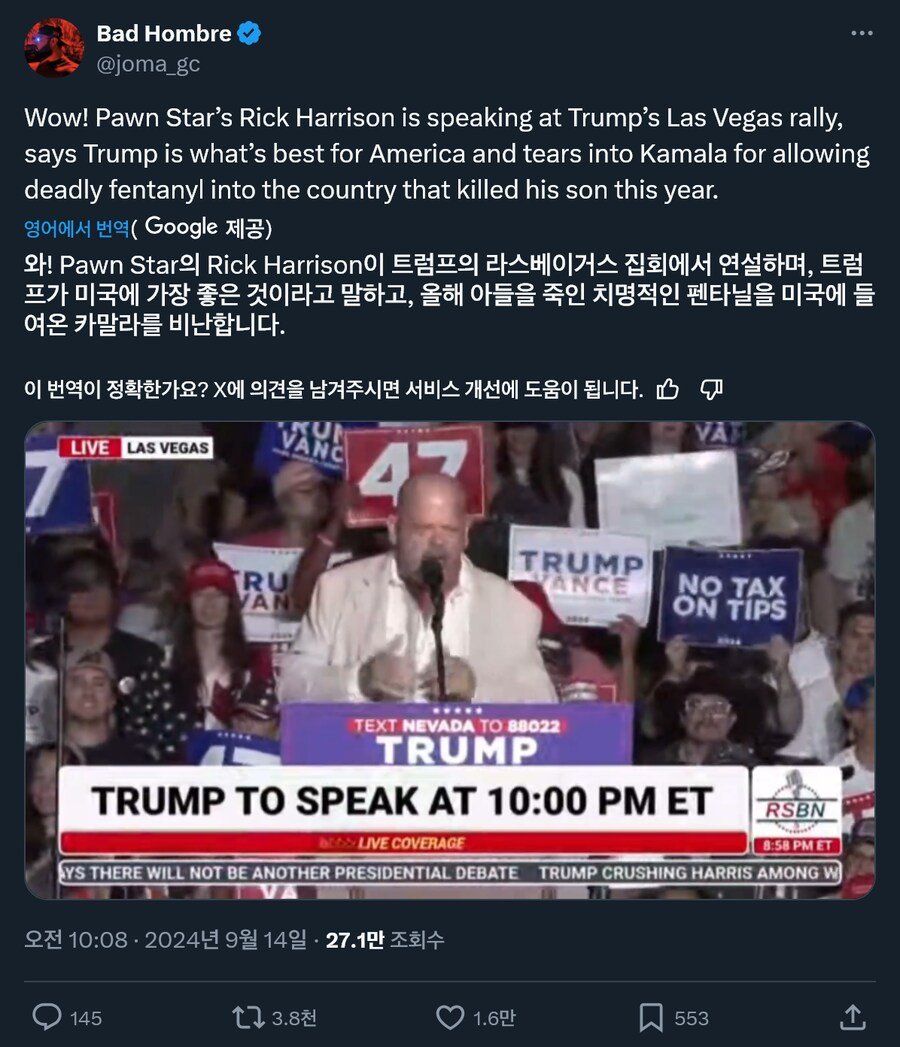Click the reply speech bubble icon
Viewport: 900px width, 1047px height.
point(47,1017)
